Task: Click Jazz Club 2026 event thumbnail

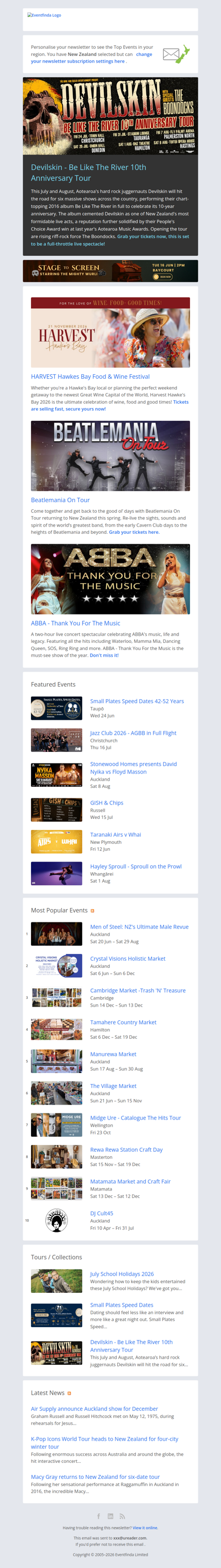Action: pos(56,740)
